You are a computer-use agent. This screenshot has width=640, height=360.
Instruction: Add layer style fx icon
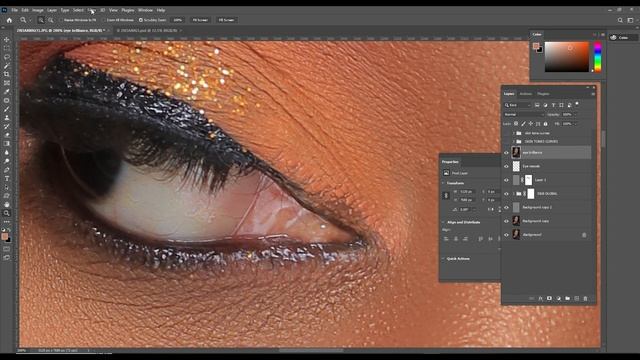[540, 298]
